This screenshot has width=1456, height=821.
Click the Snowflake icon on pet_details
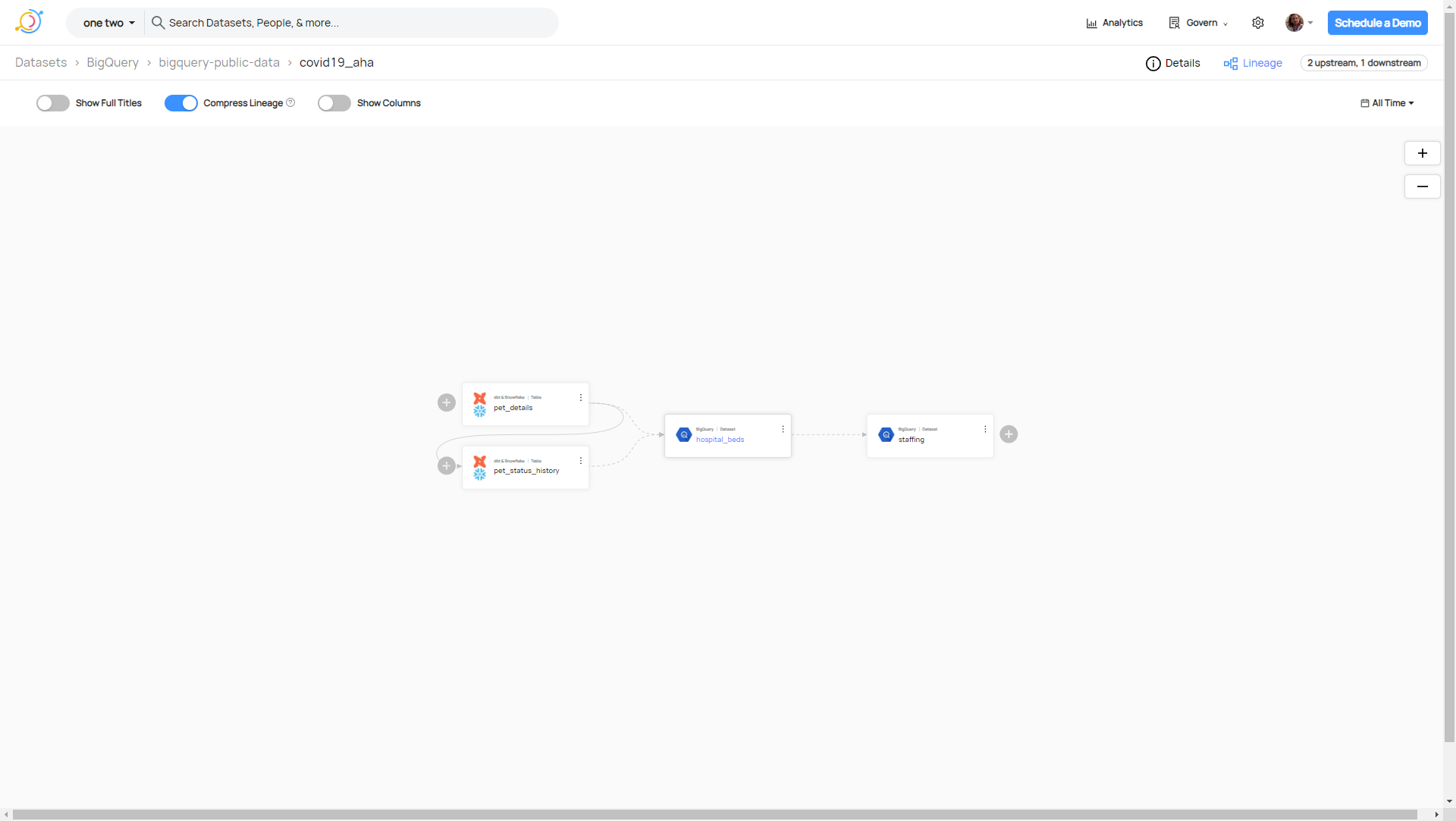[480, 411]
